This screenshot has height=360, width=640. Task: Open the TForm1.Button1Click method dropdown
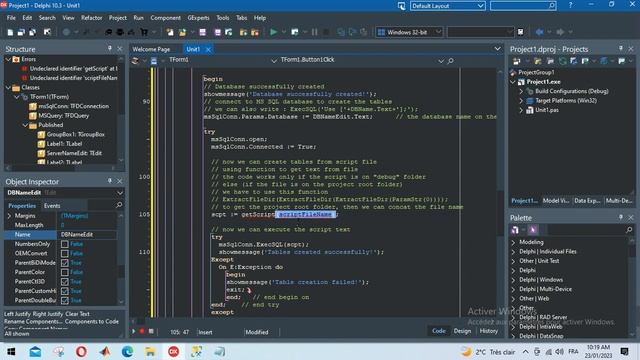coord(441,60)
